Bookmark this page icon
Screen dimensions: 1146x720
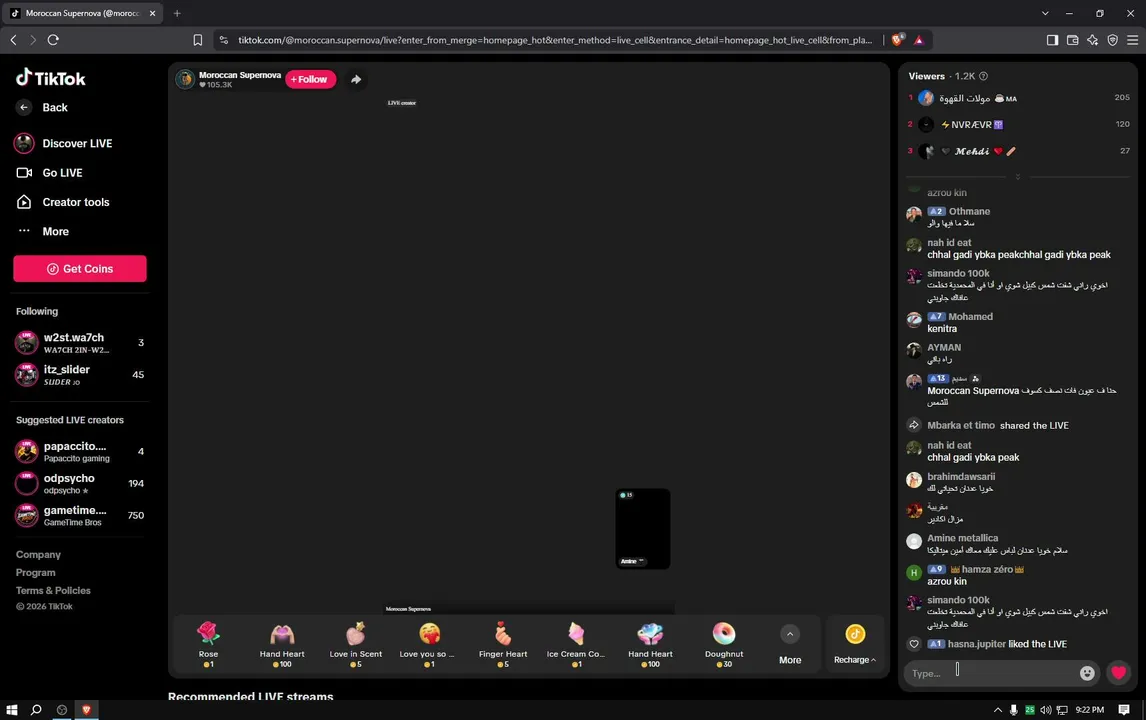point(197,40)
